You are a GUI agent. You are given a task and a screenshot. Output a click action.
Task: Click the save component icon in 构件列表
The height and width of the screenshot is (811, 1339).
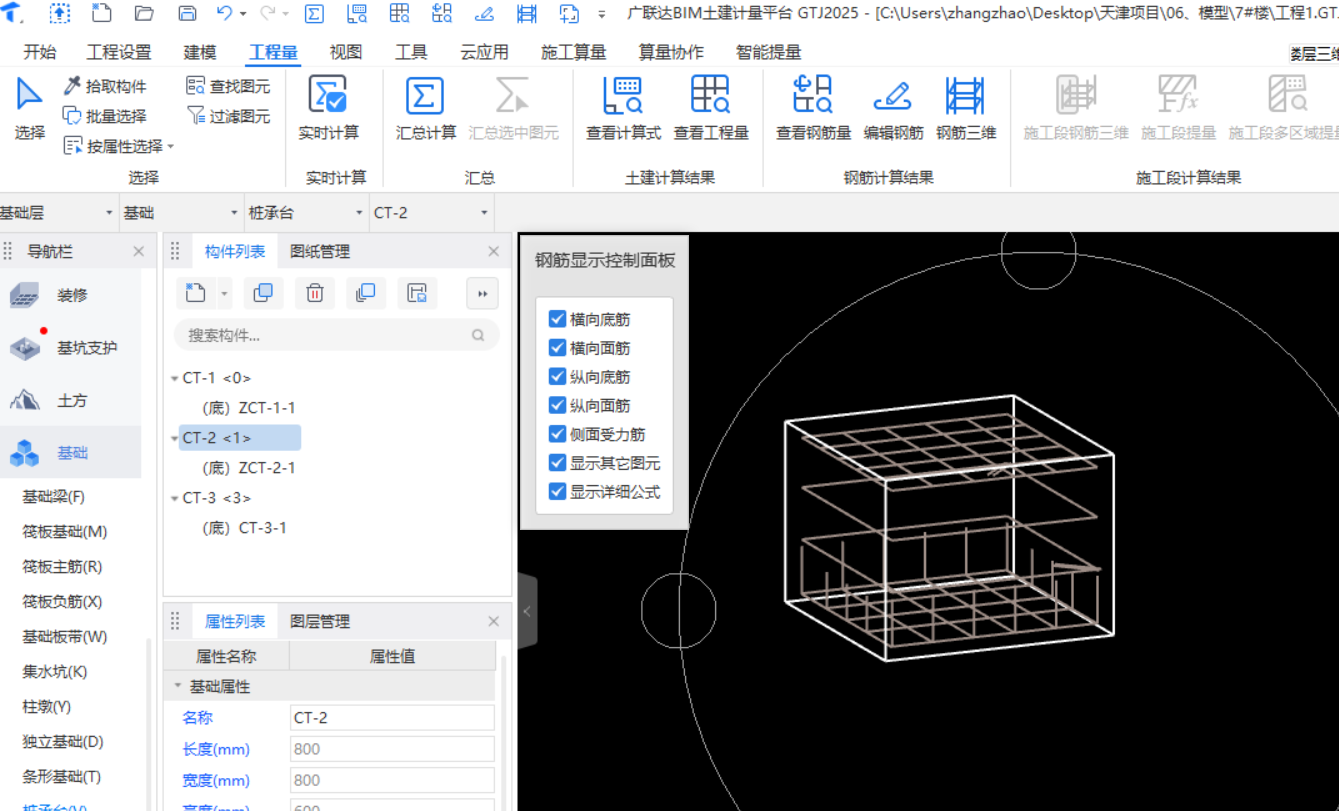point(418,293)
